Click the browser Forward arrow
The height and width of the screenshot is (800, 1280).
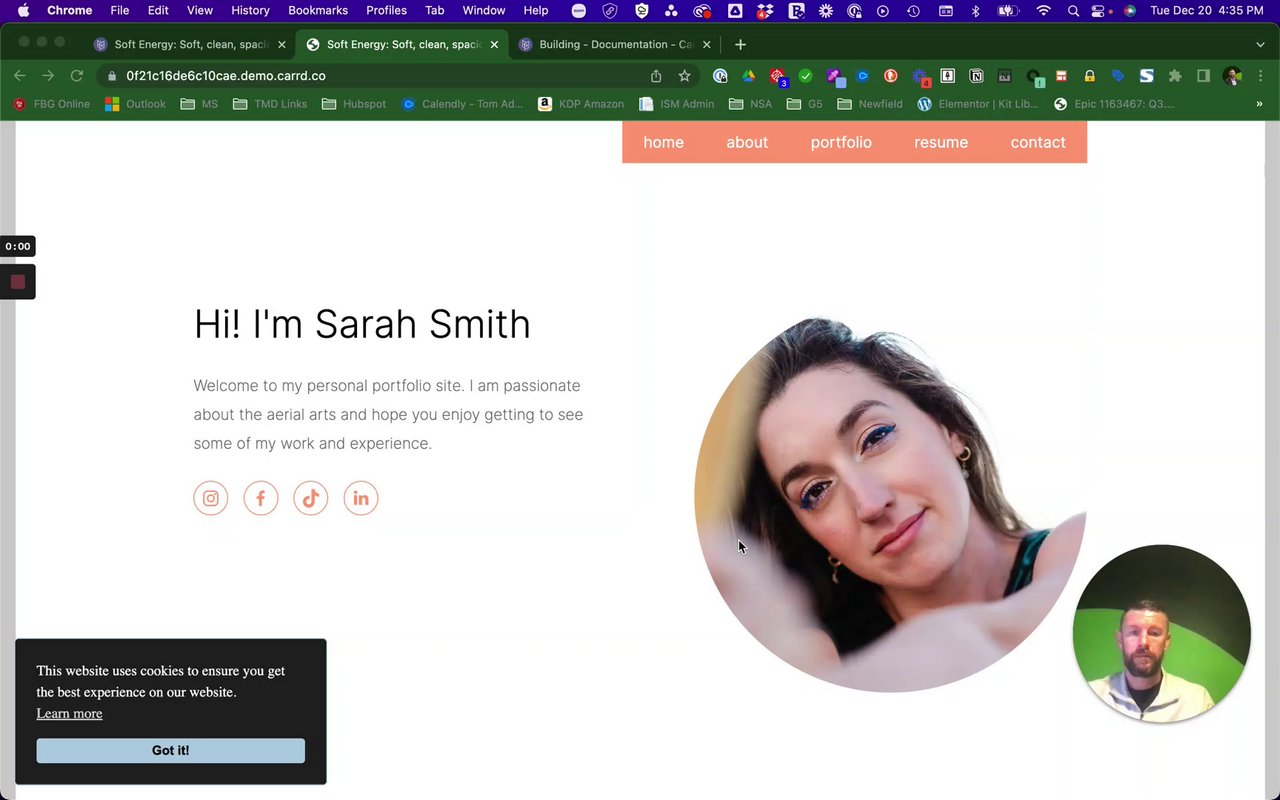point(47,76)
